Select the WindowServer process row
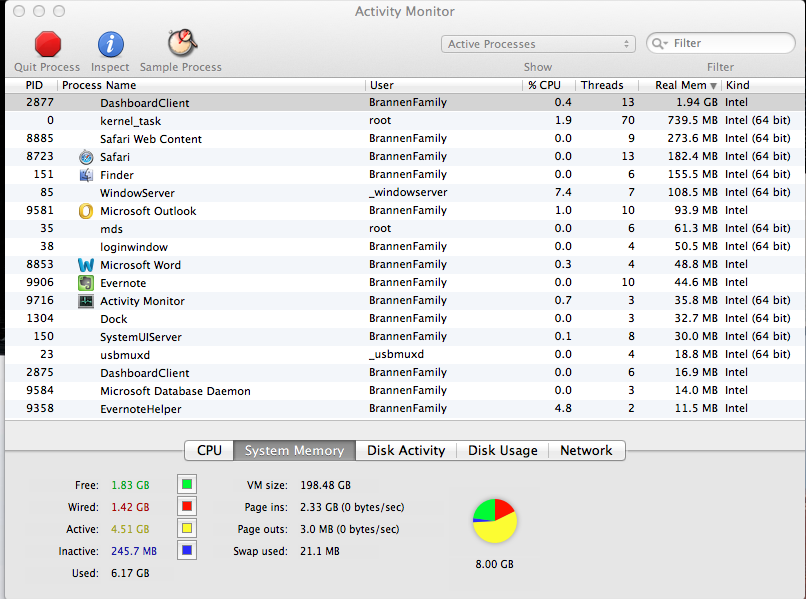Image resolution: width=806 pixels, height=599 pixels. pos(405,192)
